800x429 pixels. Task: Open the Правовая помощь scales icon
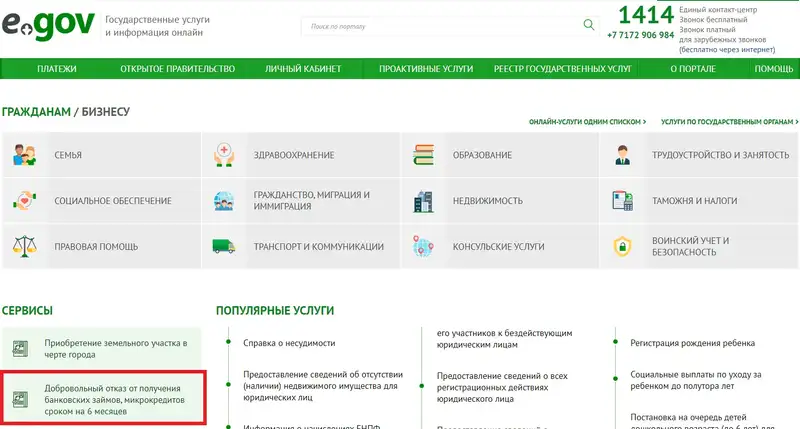click(23, 245)
